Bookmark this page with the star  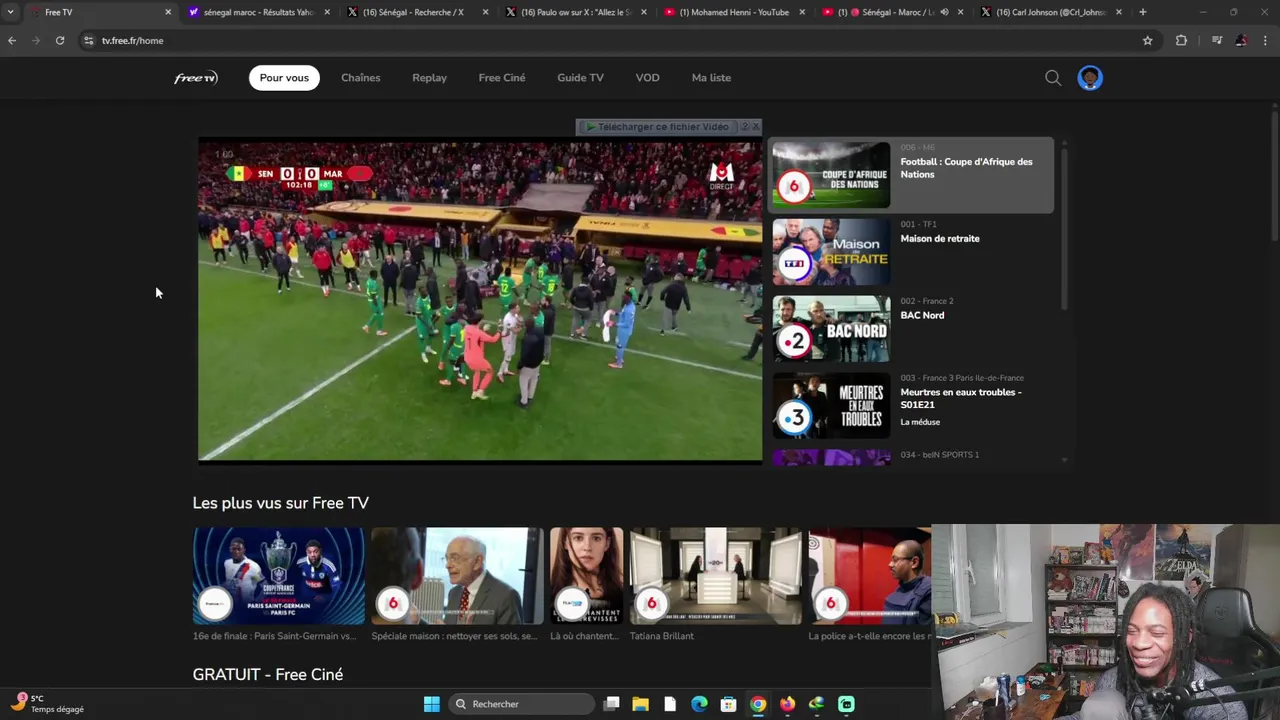pyautogui.click(x=1147, y=41)
